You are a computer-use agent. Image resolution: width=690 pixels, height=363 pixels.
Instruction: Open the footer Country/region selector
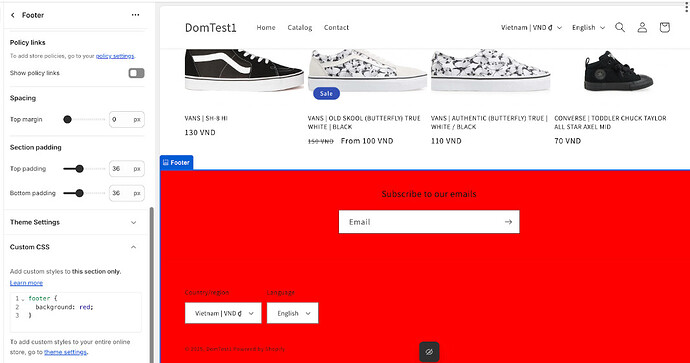tap(223, 313)
